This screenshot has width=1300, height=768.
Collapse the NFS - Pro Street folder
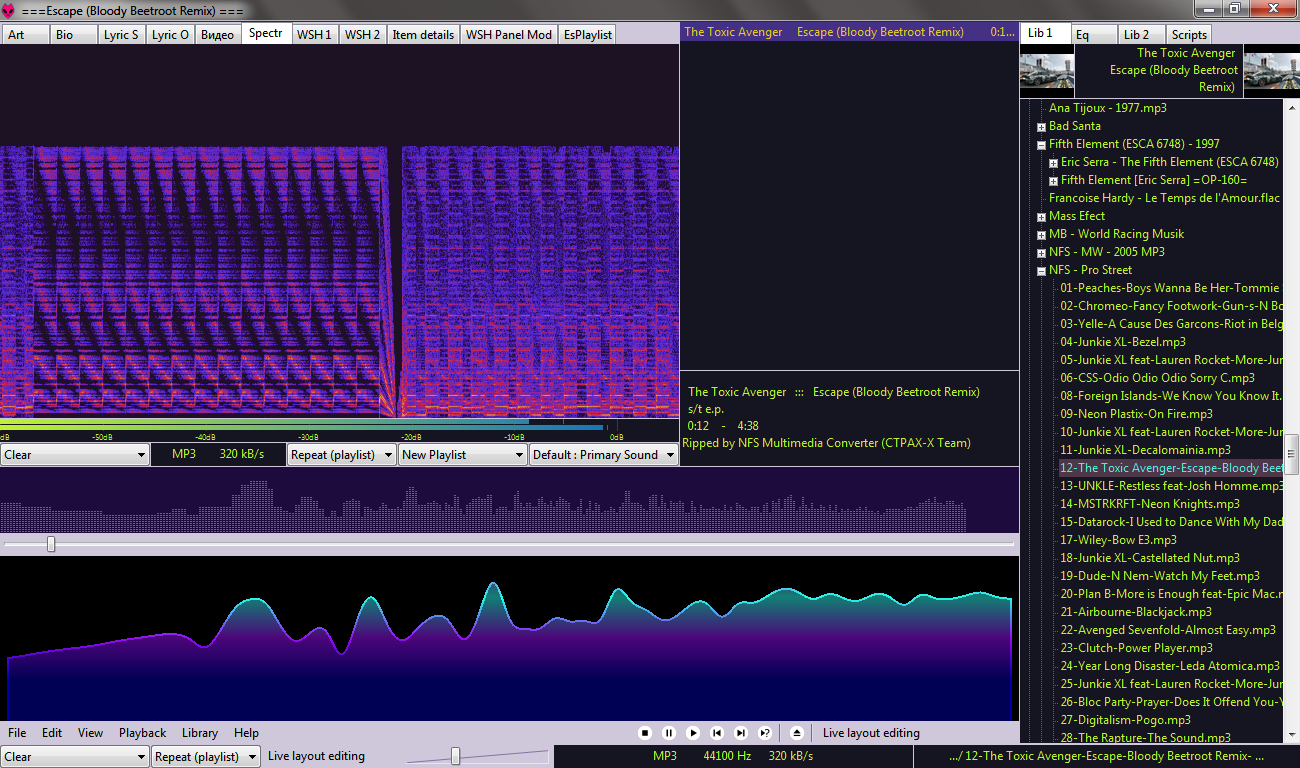click(1041, 271)
